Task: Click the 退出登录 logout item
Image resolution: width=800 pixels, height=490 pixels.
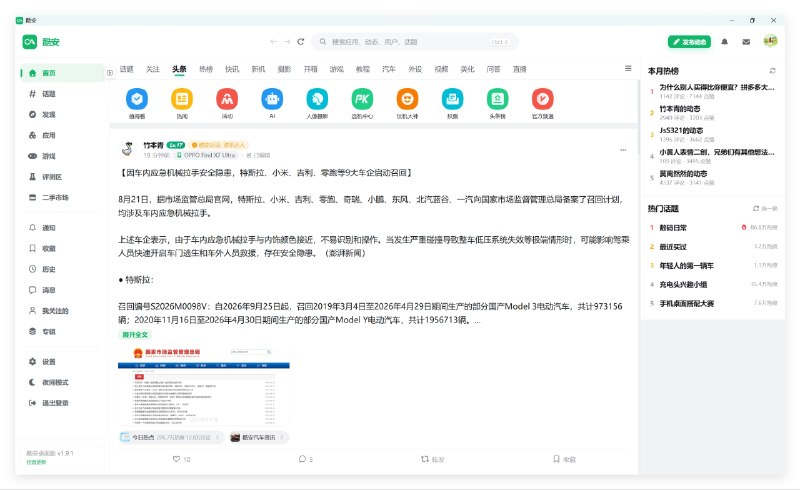Action: point(61,403)
